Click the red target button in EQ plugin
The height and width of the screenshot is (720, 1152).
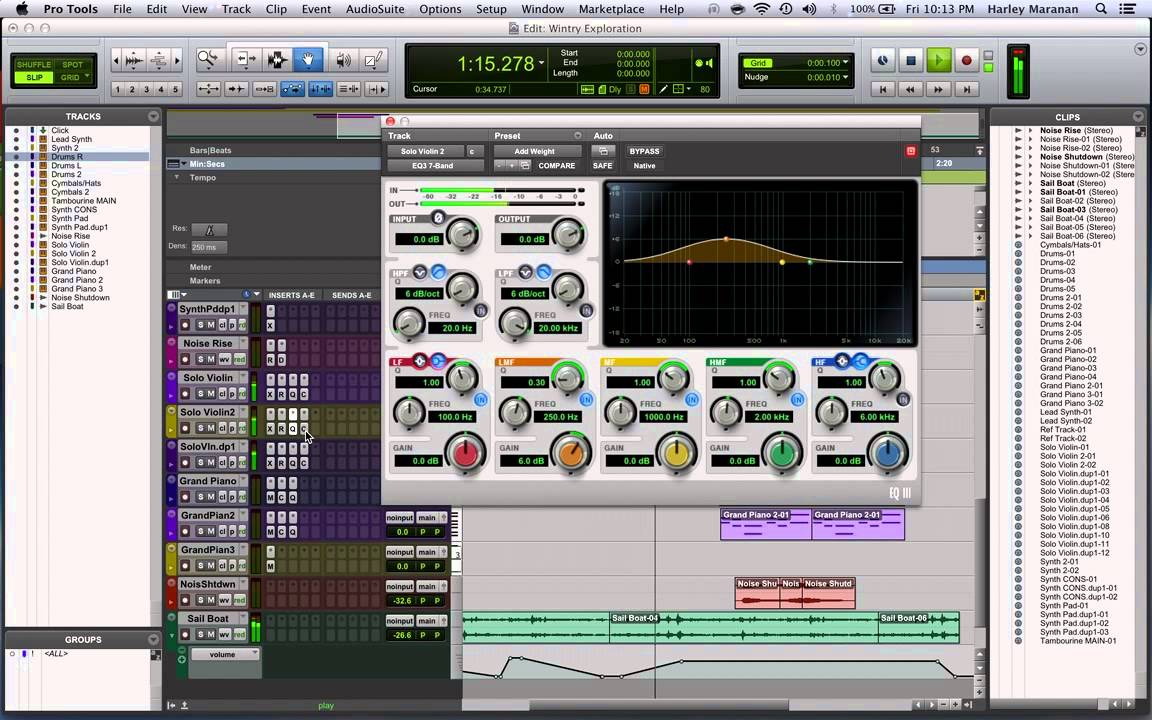coord(910,151)
